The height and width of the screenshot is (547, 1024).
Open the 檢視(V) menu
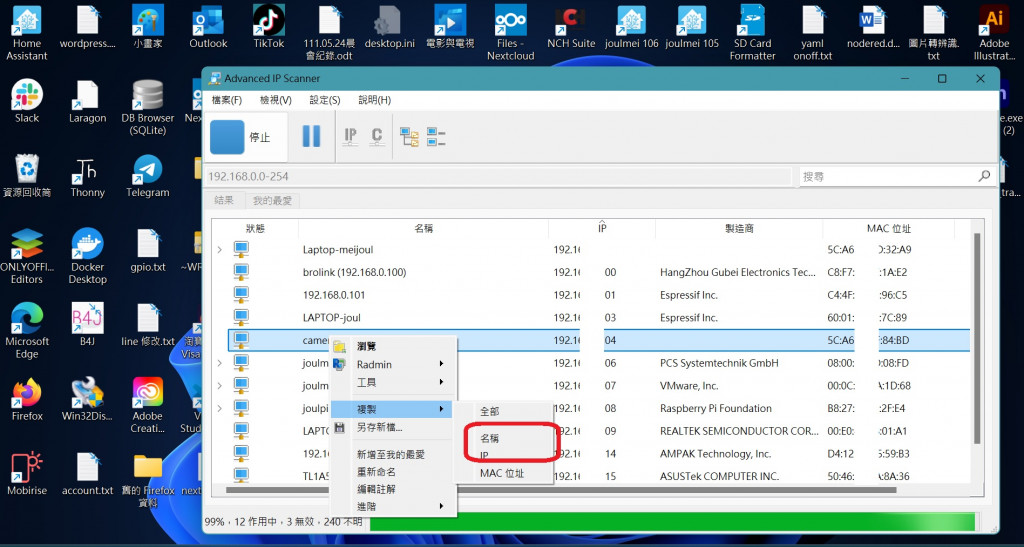(x=276, y=100)
